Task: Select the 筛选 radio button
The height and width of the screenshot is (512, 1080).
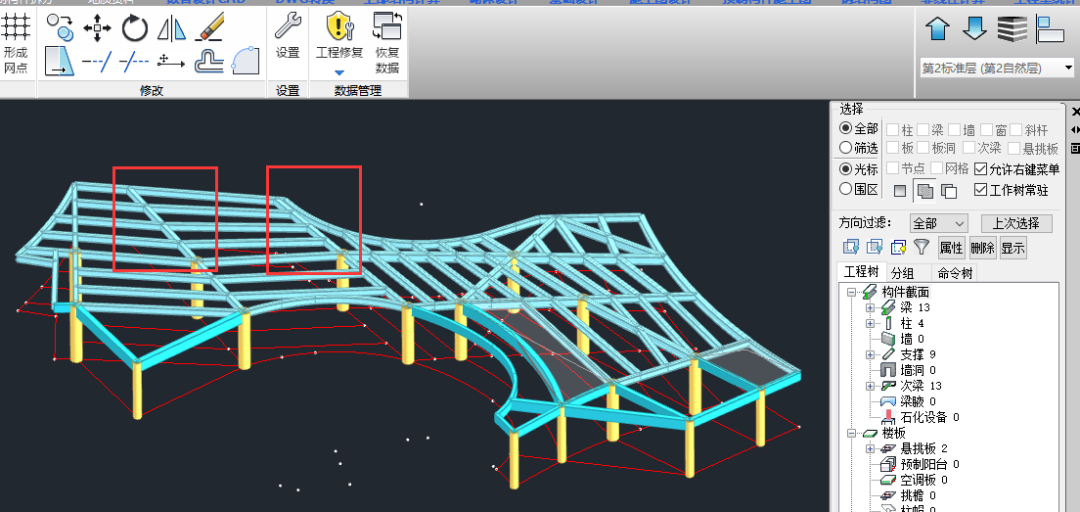Action: [x=845, y=147]
